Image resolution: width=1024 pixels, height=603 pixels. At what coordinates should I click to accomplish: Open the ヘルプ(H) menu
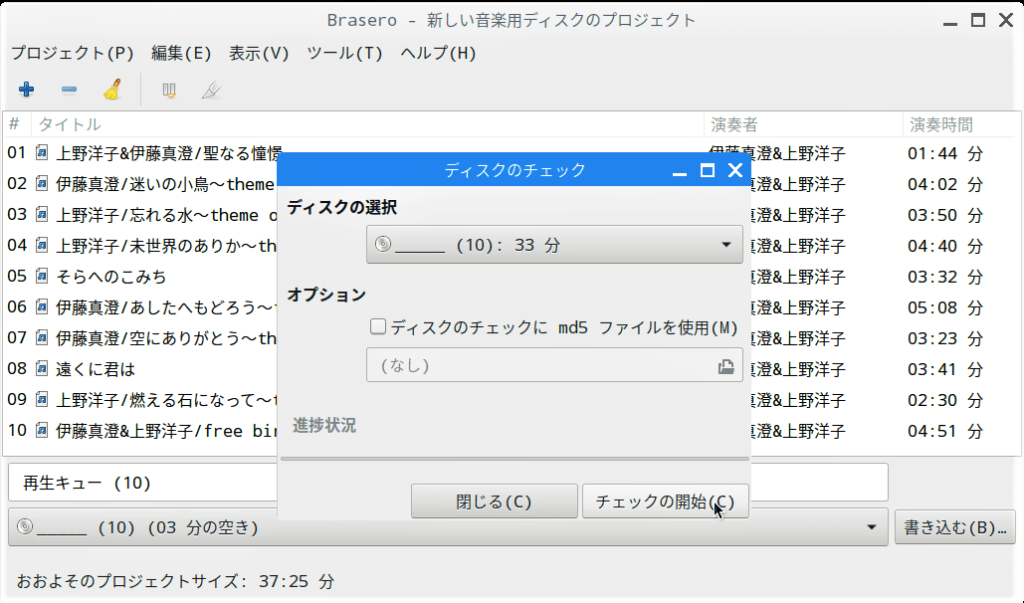pyautogui.click(x=438, y=53)
